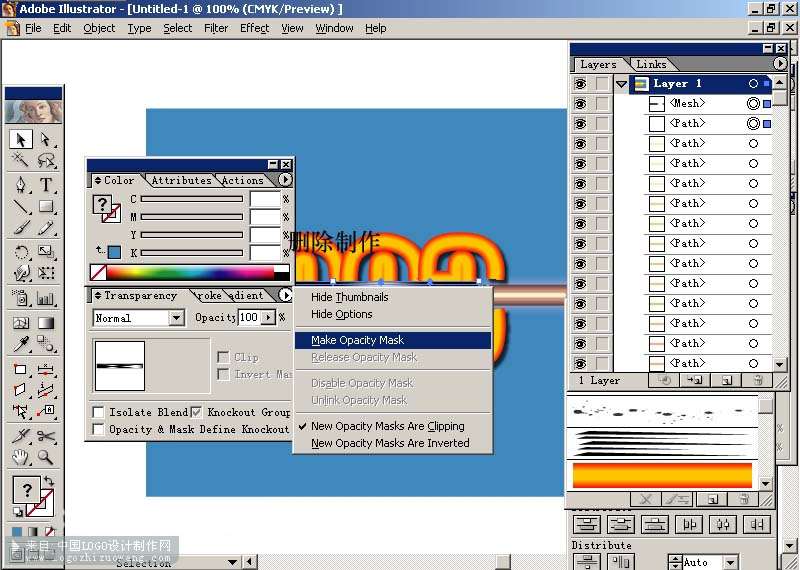Click the opacity mask thumbnail preview
This screenshot has height=570, width=800.
click(x=119, y=366)
